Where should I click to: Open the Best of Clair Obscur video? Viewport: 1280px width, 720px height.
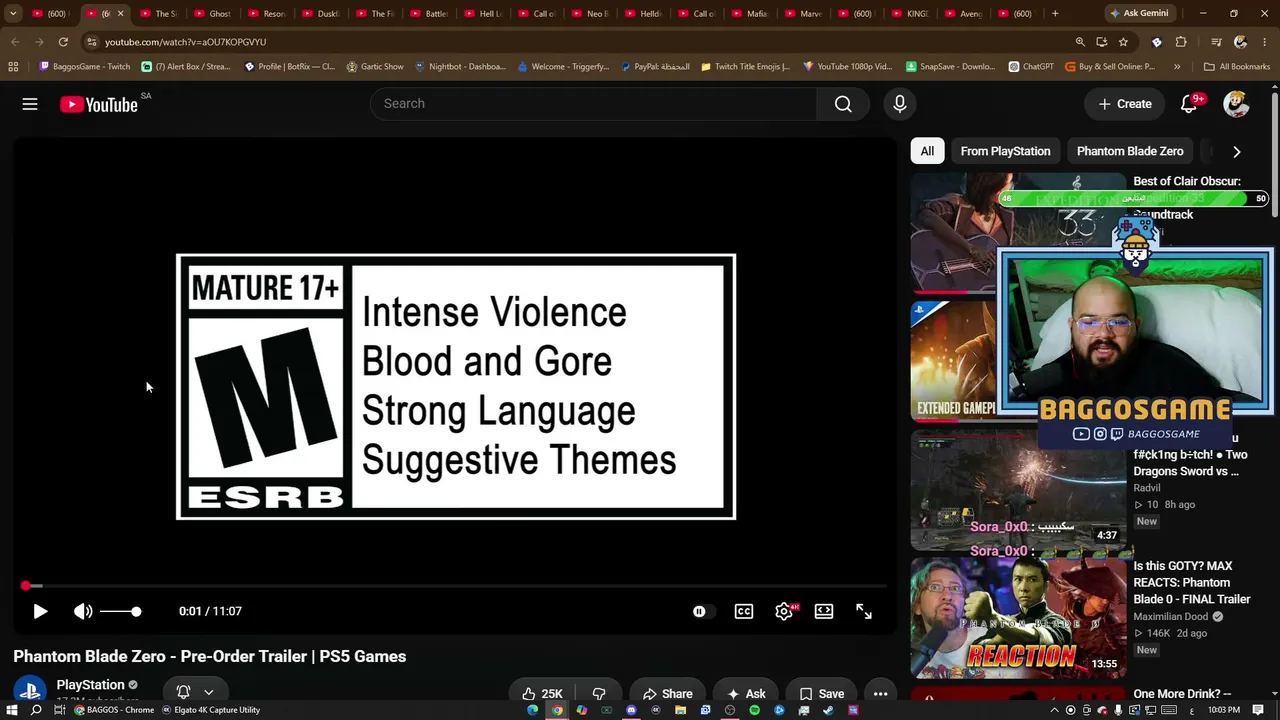pyautogui.click(x=1018, y=232)
